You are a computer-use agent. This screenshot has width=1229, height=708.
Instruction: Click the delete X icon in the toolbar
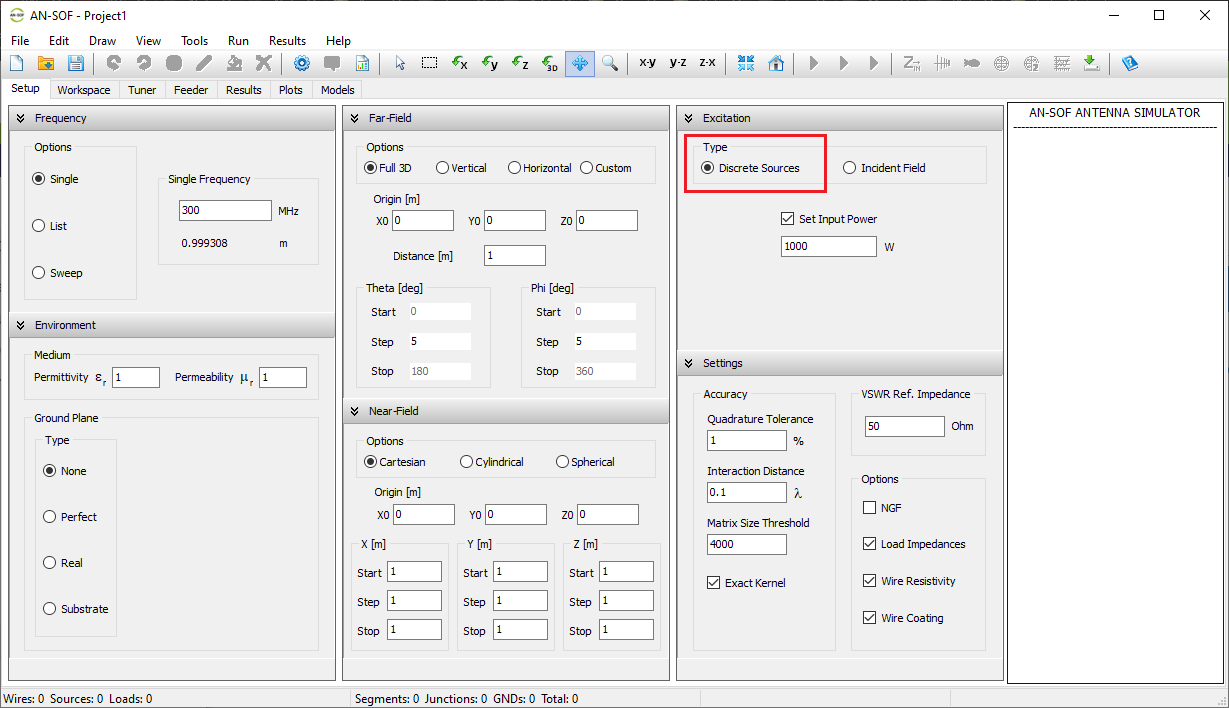point(264,63)
